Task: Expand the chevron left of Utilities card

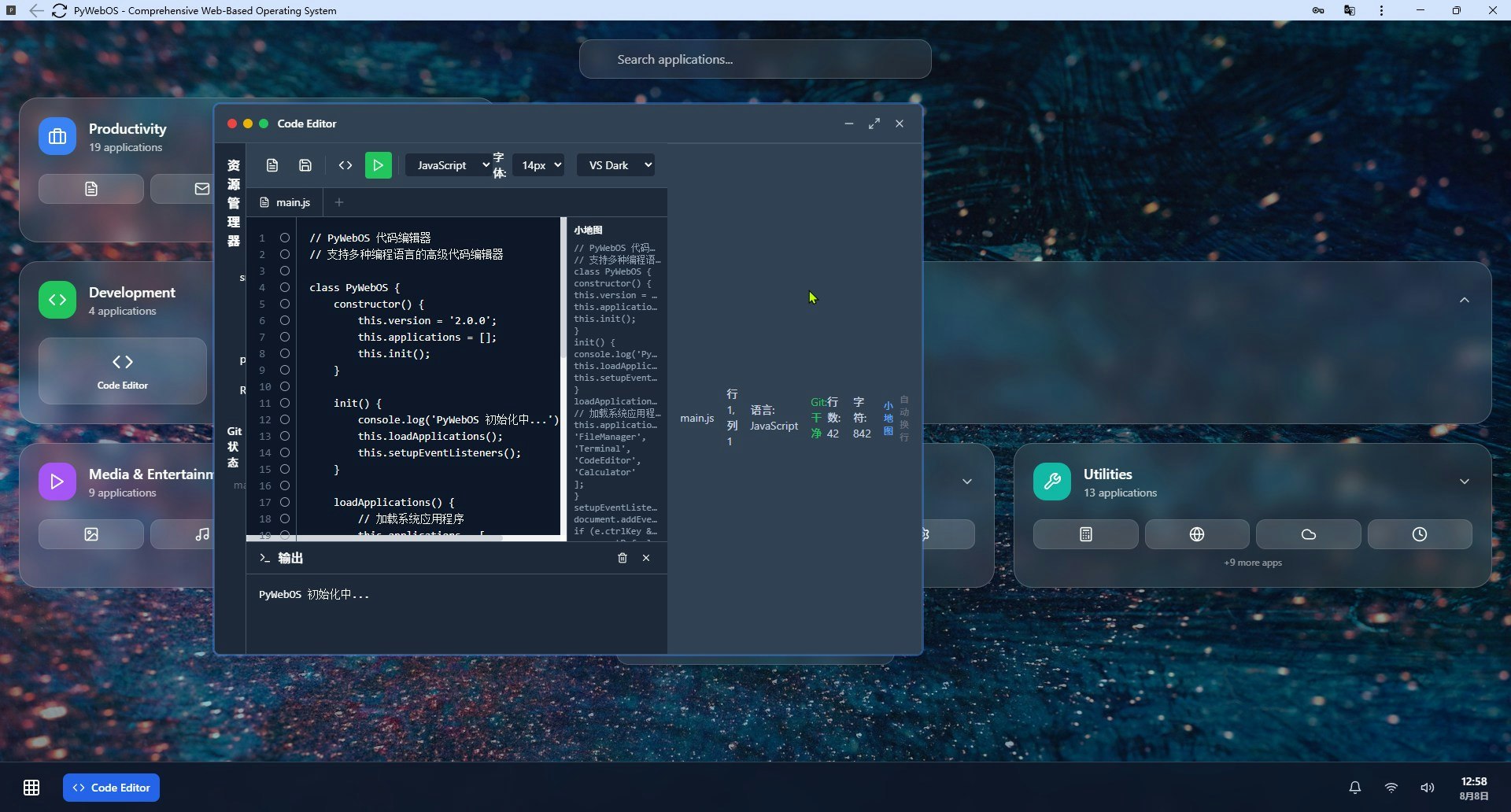Action: [967, 482]
